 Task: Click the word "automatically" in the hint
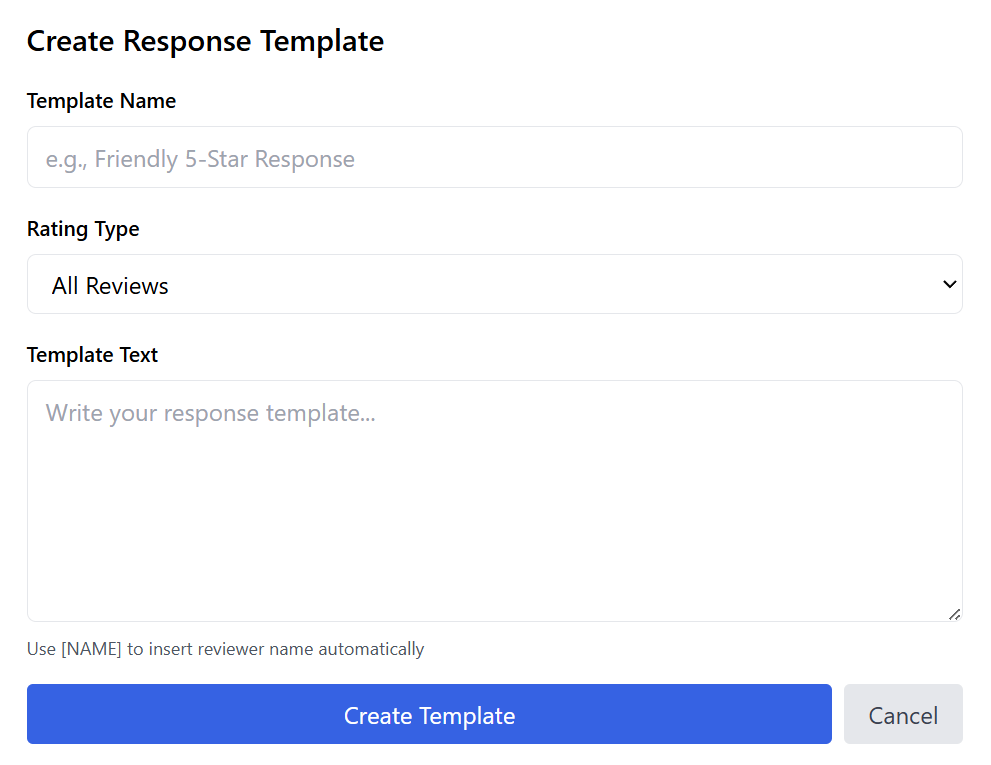tap(371, 649)
